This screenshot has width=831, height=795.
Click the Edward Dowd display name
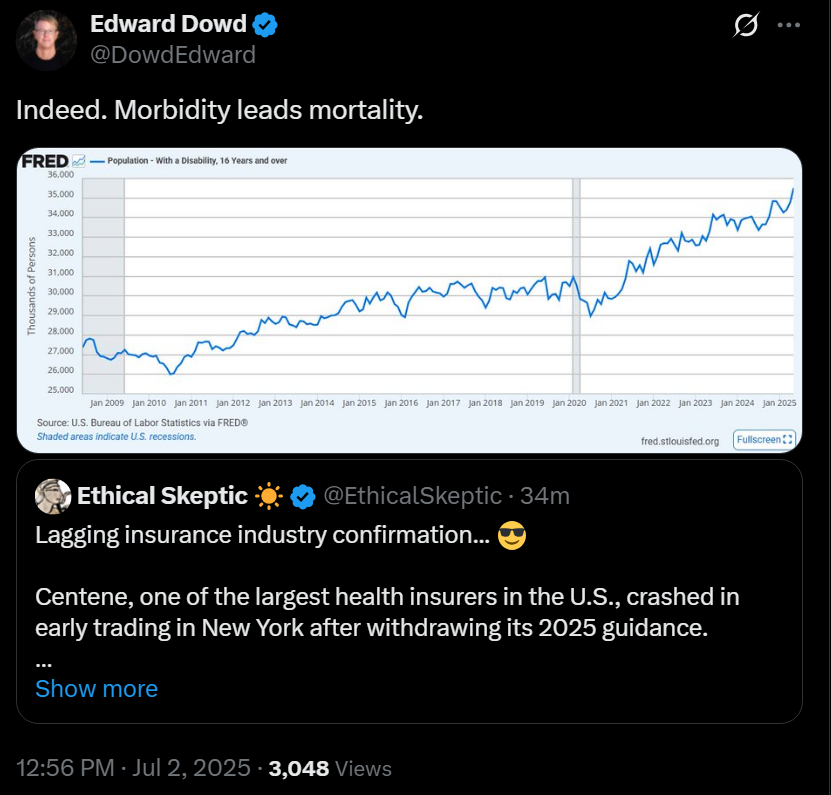click(x=168, y=24)
